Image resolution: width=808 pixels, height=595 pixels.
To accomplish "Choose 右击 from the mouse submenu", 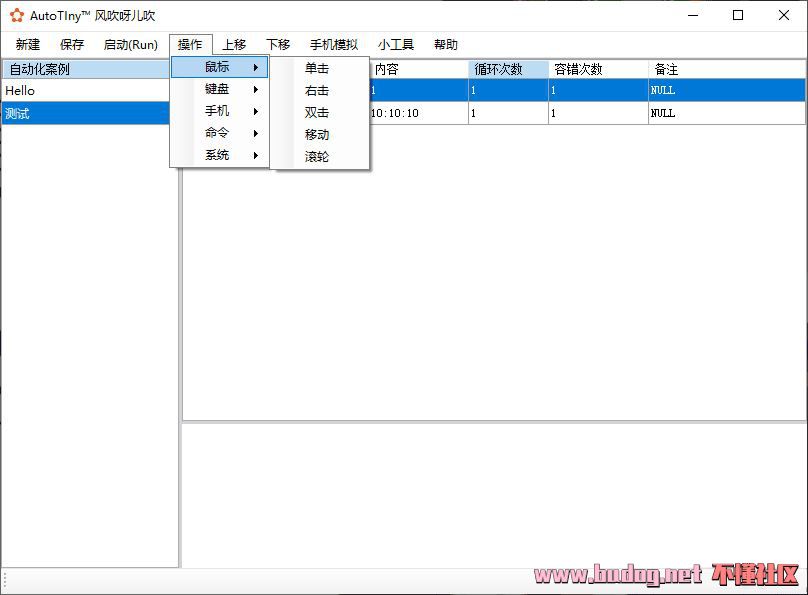I will pos(317,91).
